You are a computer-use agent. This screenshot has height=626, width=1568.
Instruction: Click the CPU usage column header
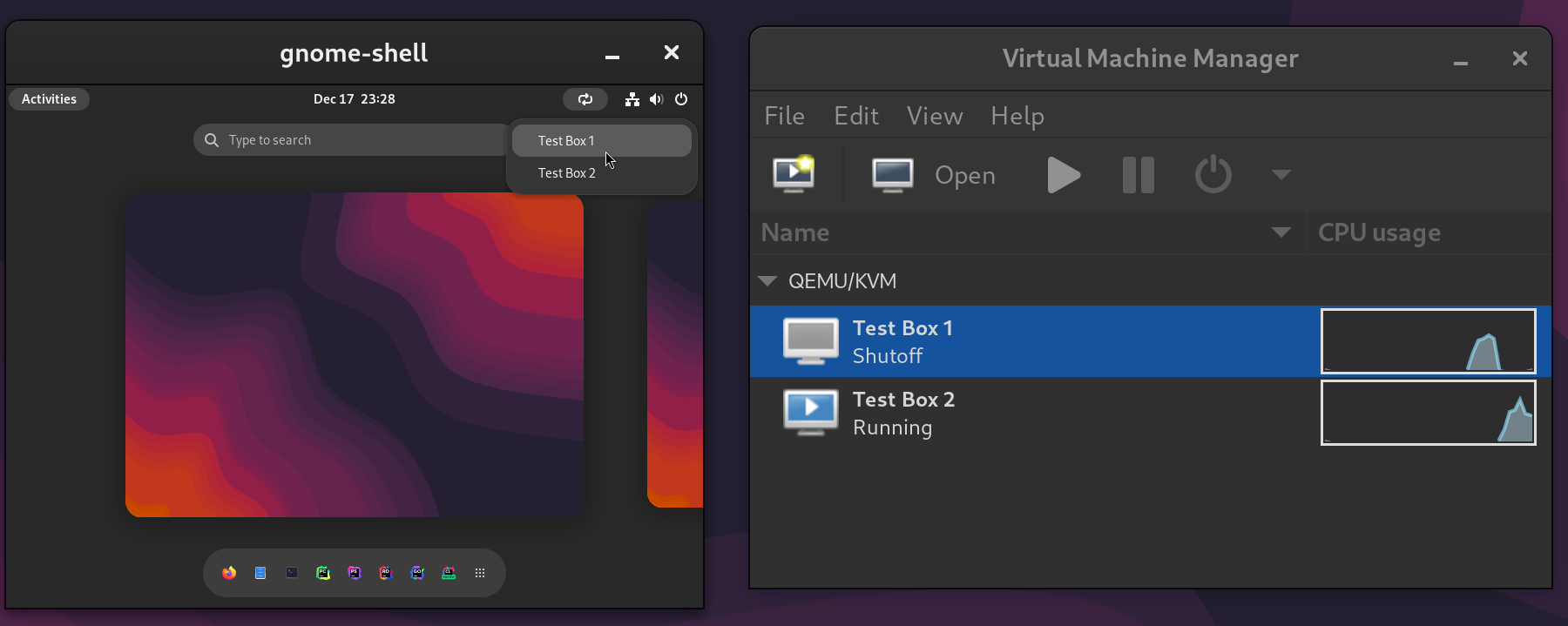click(1429, 232)
